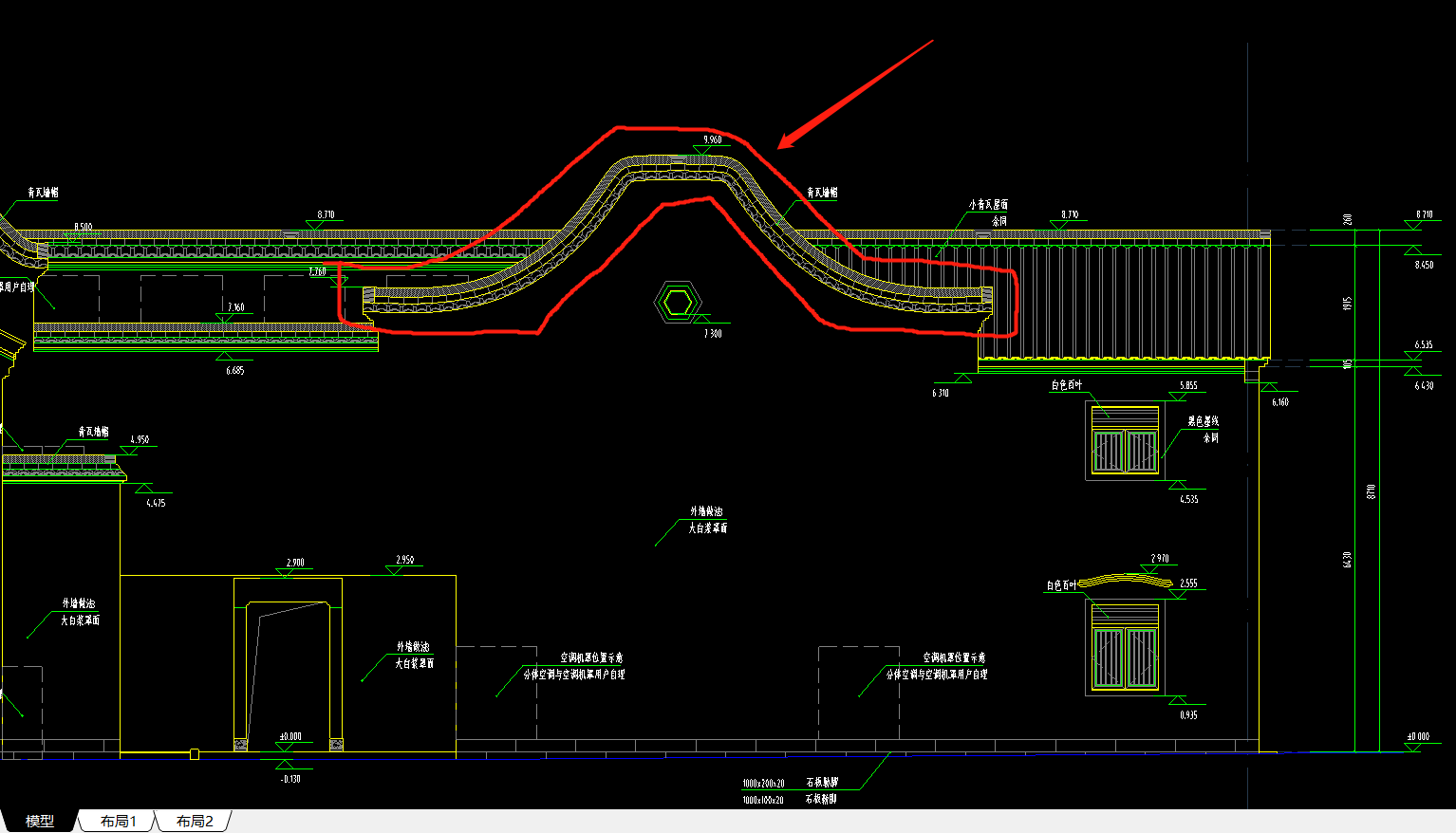Select the 9.960 elevation text at the gable peak
The width and height of the screenshot is (1456, 833).
click(712, 140)
